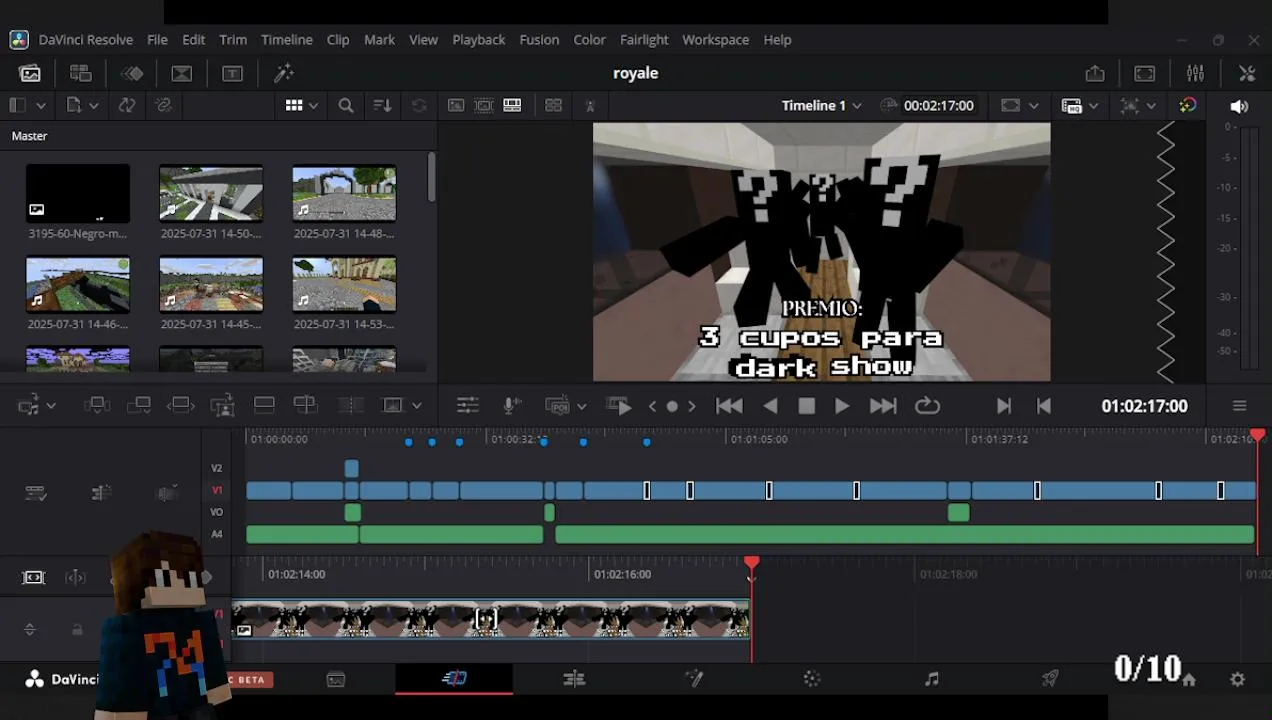Play the timeline forward
1272x720 pixels.
coord(842,405)
